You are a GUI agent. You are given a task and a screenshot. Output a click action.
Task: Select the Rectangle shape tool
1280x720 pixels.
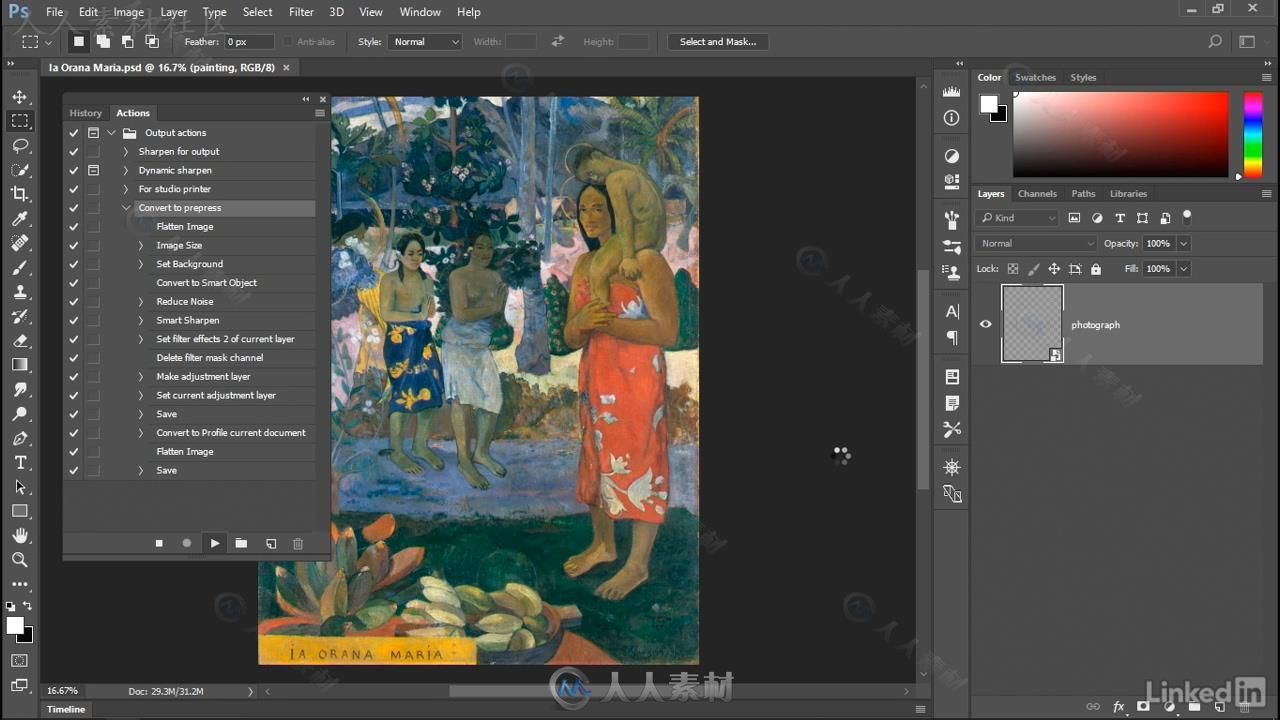pos(19,511)
